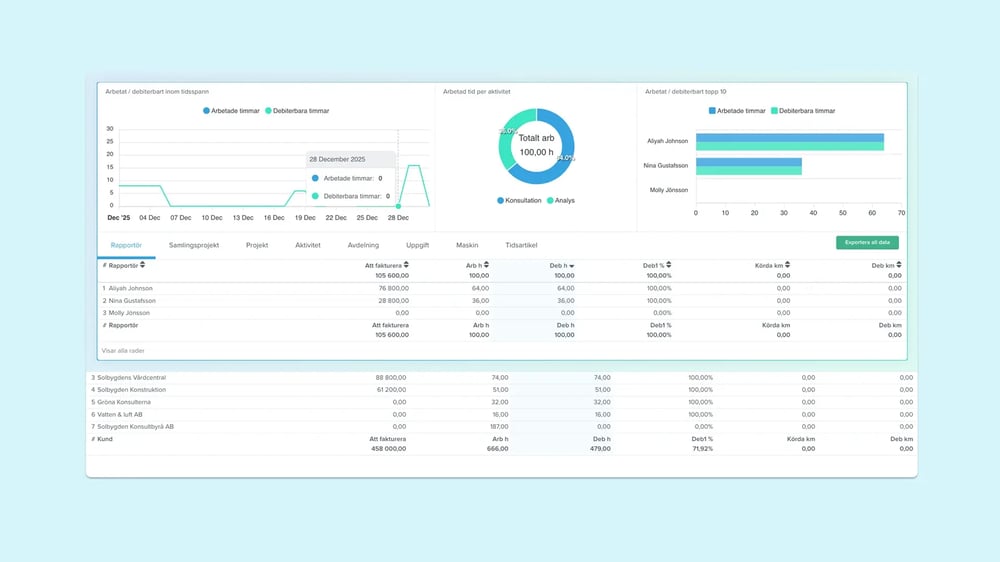Toggle Arbetade timmar in line chart legend
This screenshot has height=562, width=1000.
[231, 111]
